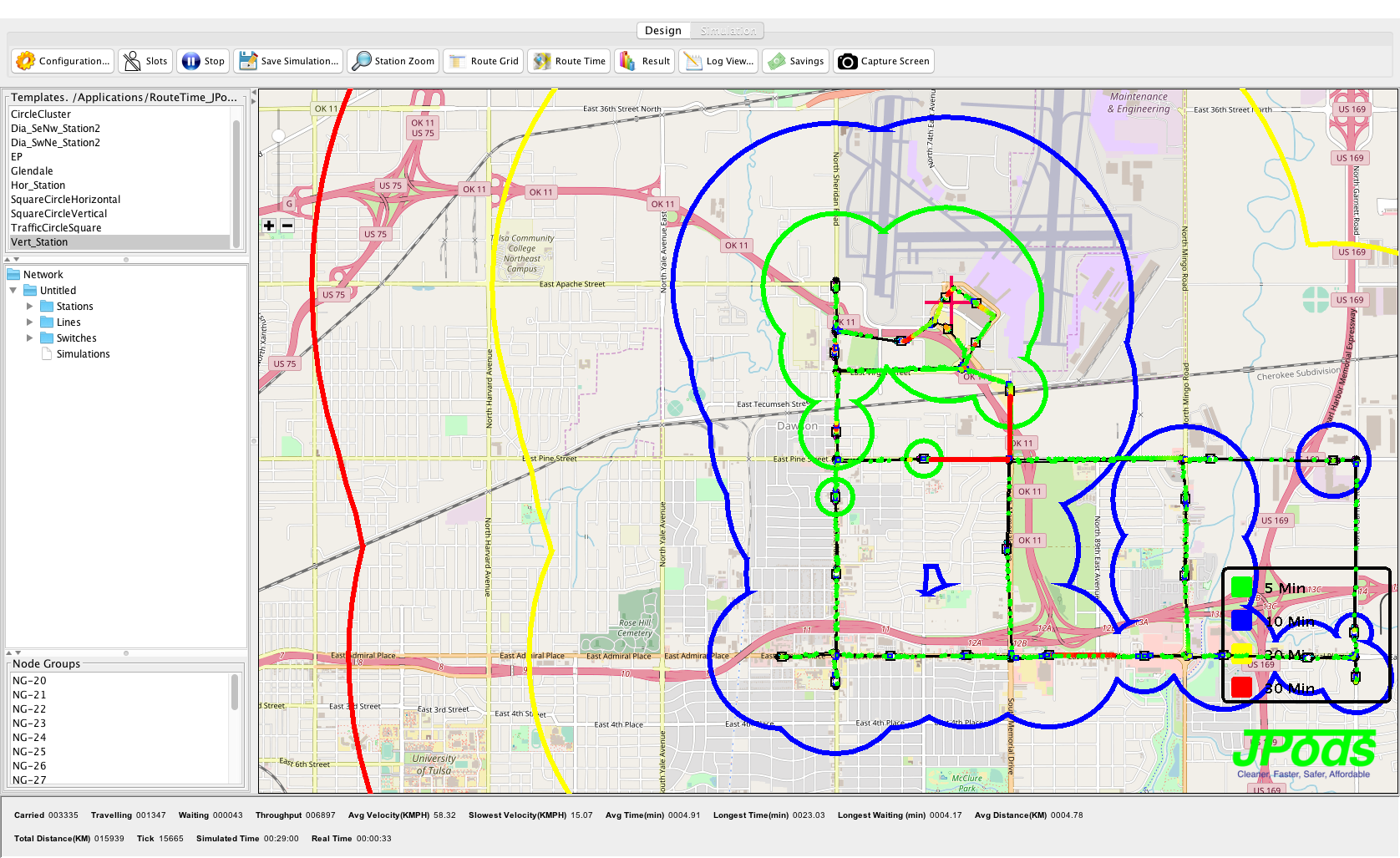The width and height of the screenshot is (1400, 858).
Task: Expand the Stations folder
Action: click(30, 307)
